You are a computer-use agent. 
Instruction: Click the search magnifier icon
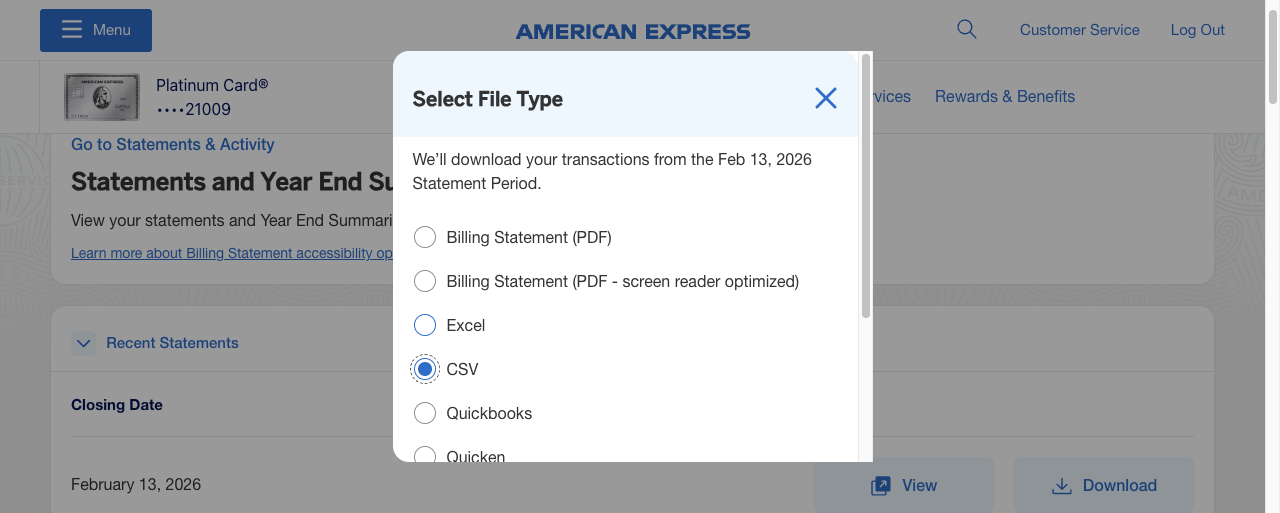tap(966, 29)
